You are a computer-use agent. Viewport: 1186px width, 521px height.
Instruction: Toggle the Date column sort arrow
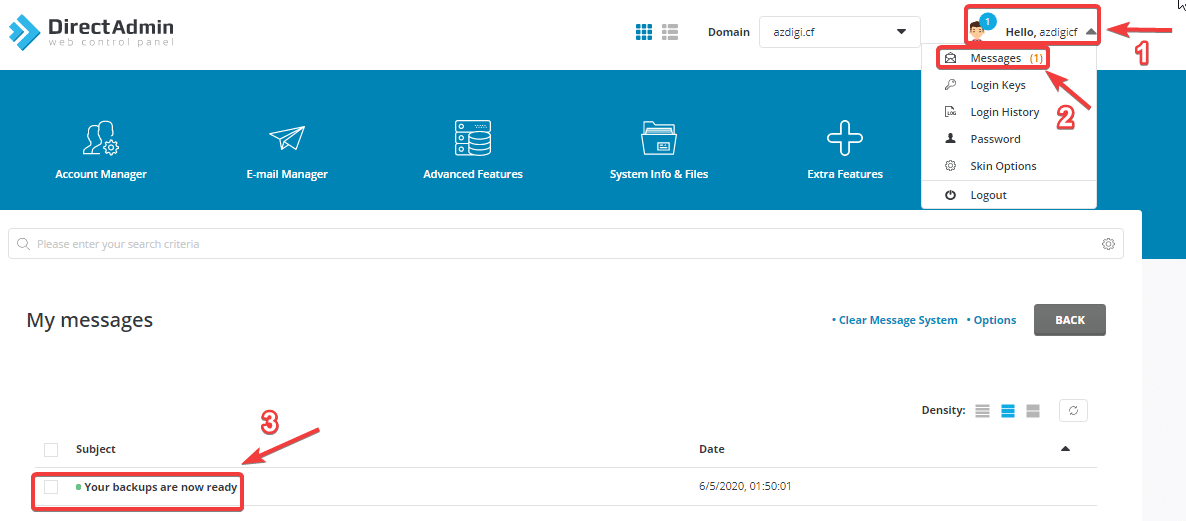1065,449
